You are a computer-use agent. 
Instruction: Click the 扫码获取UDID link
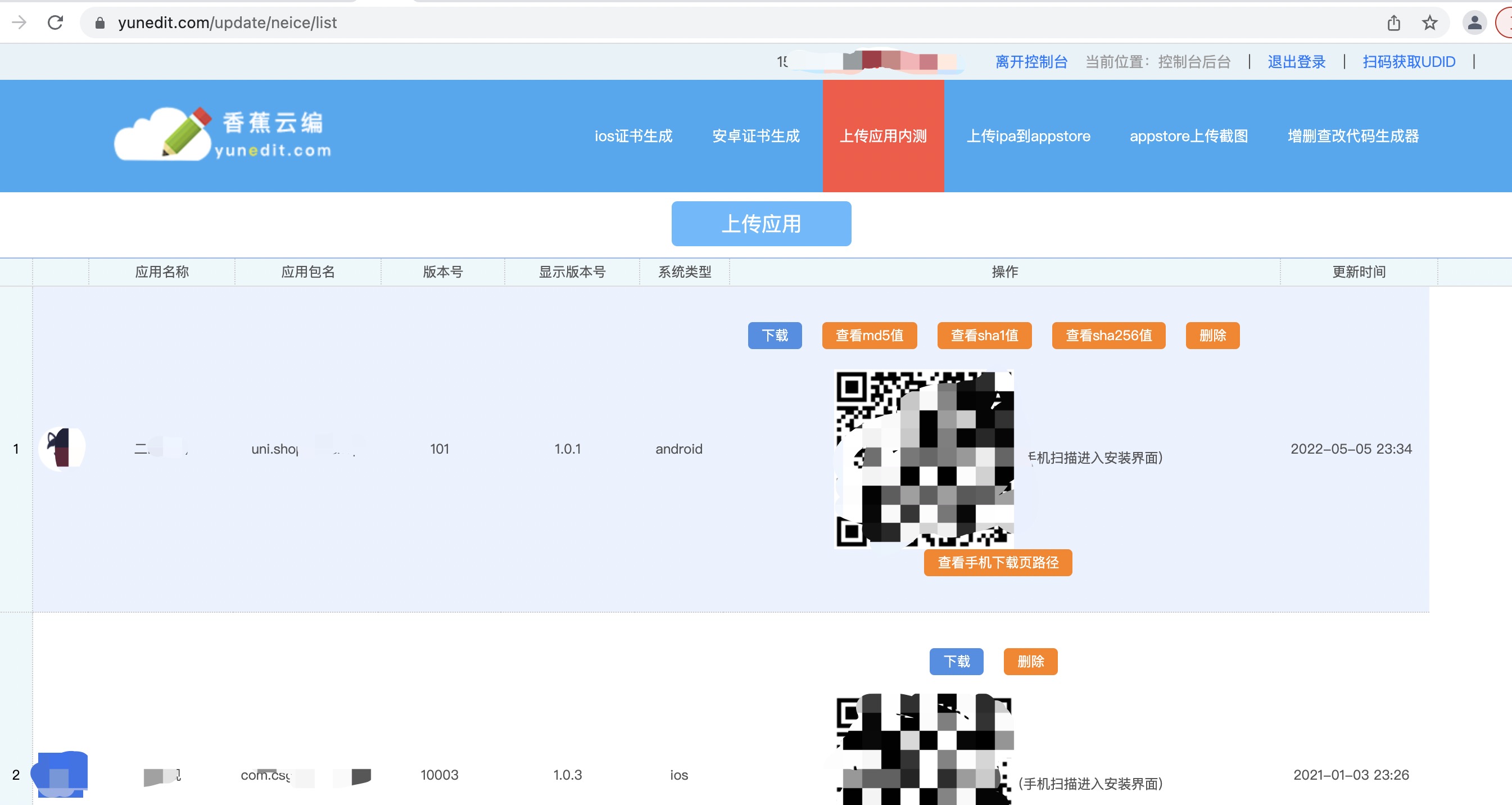(x=1409, y=62)
